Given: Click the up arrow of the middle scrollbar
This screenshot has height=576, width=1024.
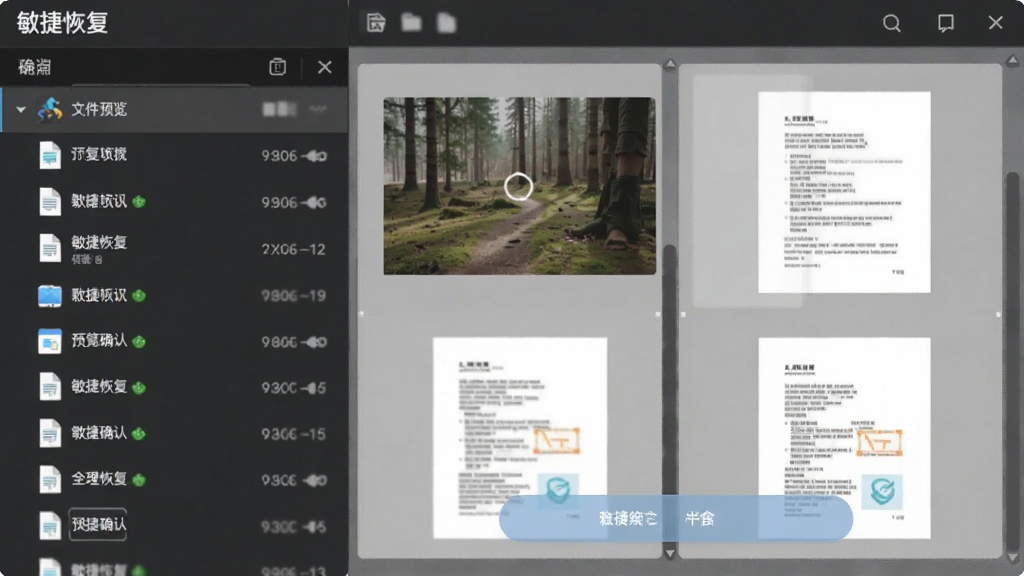Looking at the screenshot, I should tap(670, 64).
